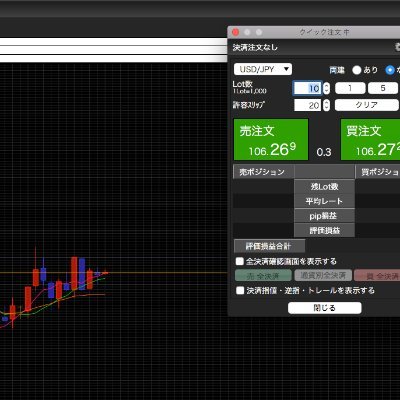Enable 決済指値・逆指・トレールを表示する checkbox
This screenshot has width=400, height=400.
pos(240,290)
